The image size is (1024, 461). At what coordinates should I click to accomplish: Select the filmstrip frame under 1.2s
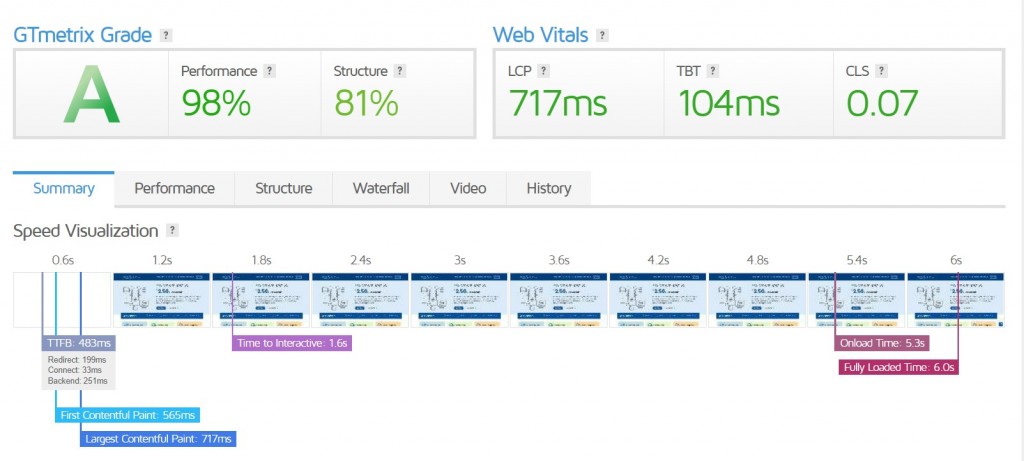pyautogui.click(x=161, y=300)
